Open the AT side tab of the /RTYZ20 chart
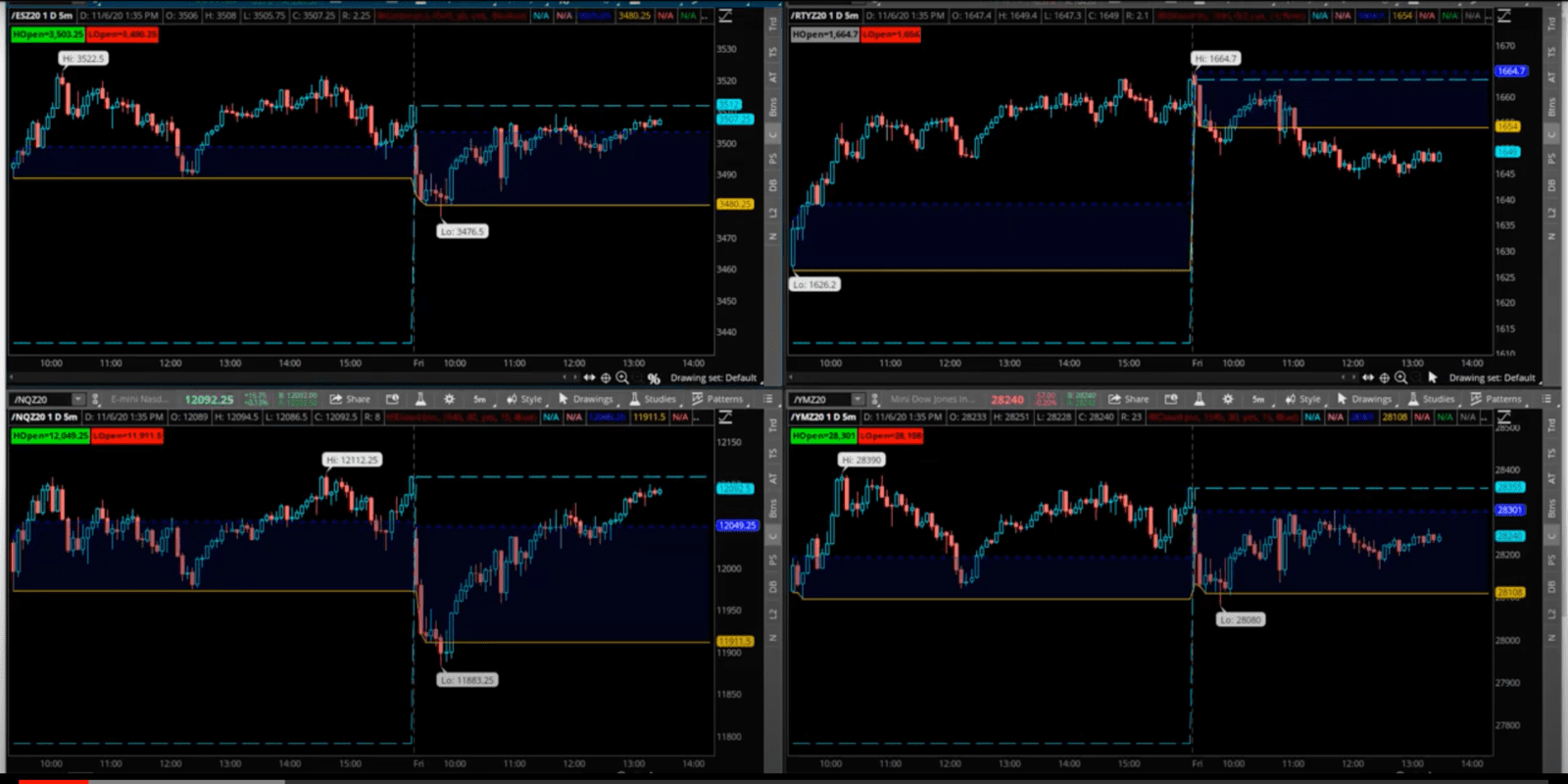The width and height of the screenshot is (1568, 784). pos(1551,76)
